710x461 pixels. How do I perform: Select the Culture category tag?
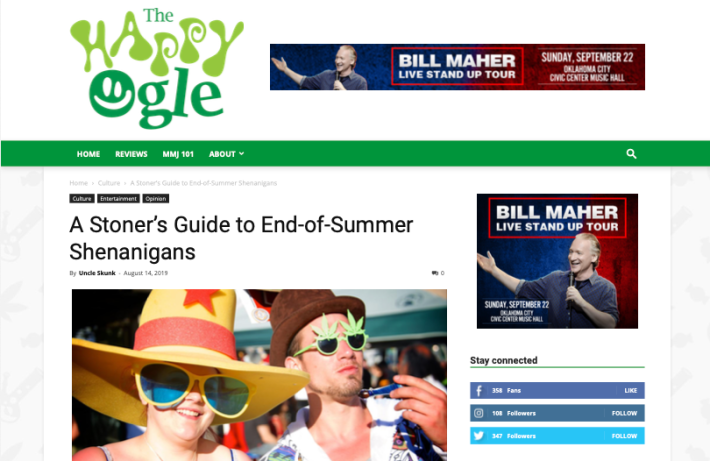(82, 198)
